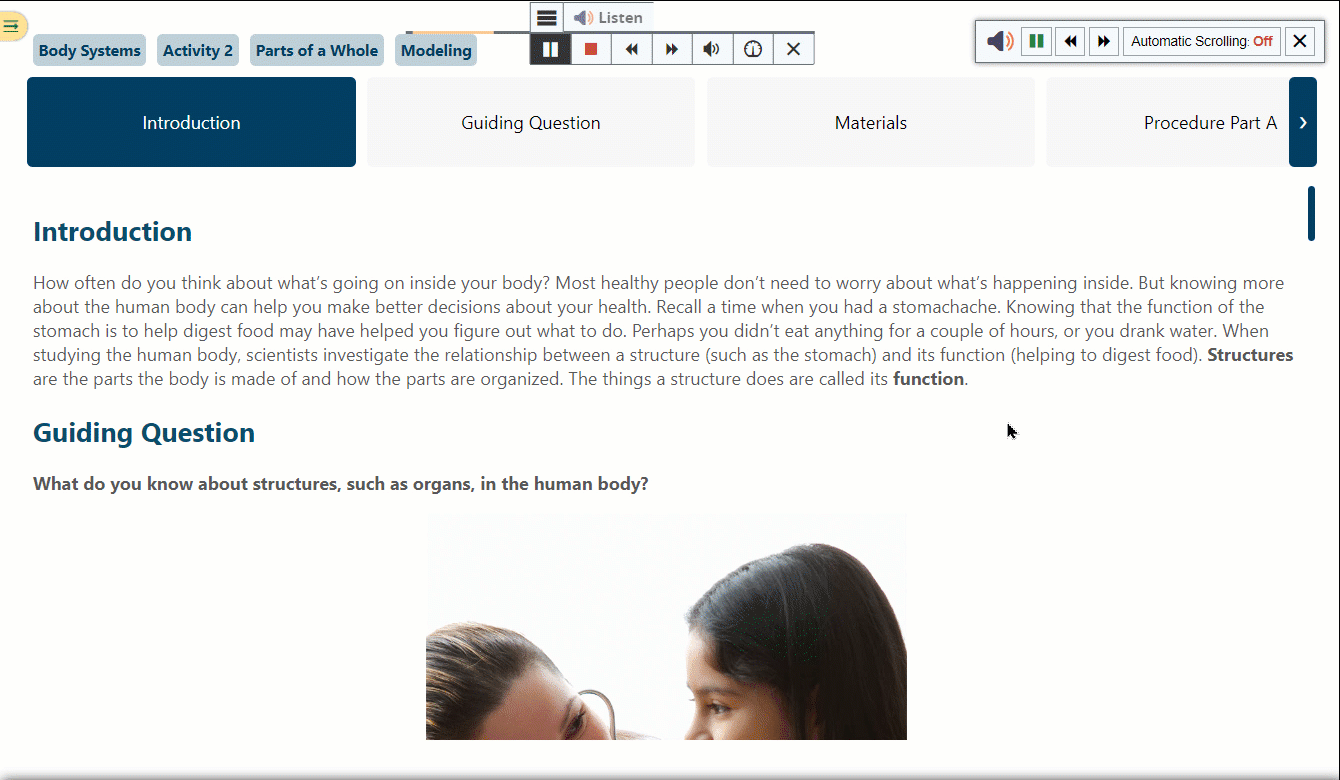Screen dimensions: 1340x780
Task: Switch to the Guiding Question tab
Action: click(x=530, y=123)
